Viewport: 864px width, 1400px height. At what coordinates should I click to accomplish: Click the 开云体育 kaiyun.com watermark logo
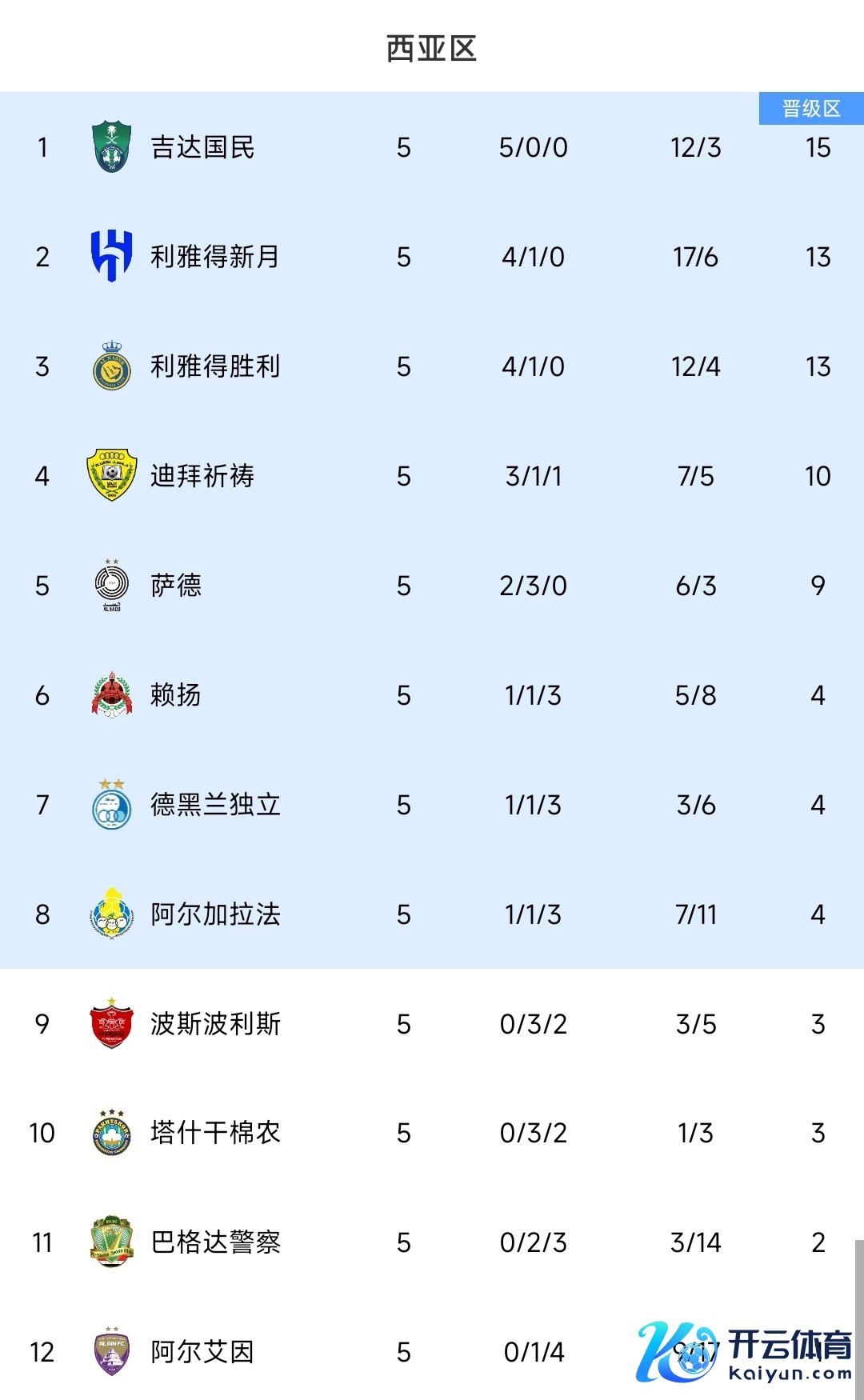pyautogui.click(x=744, y=1352)
